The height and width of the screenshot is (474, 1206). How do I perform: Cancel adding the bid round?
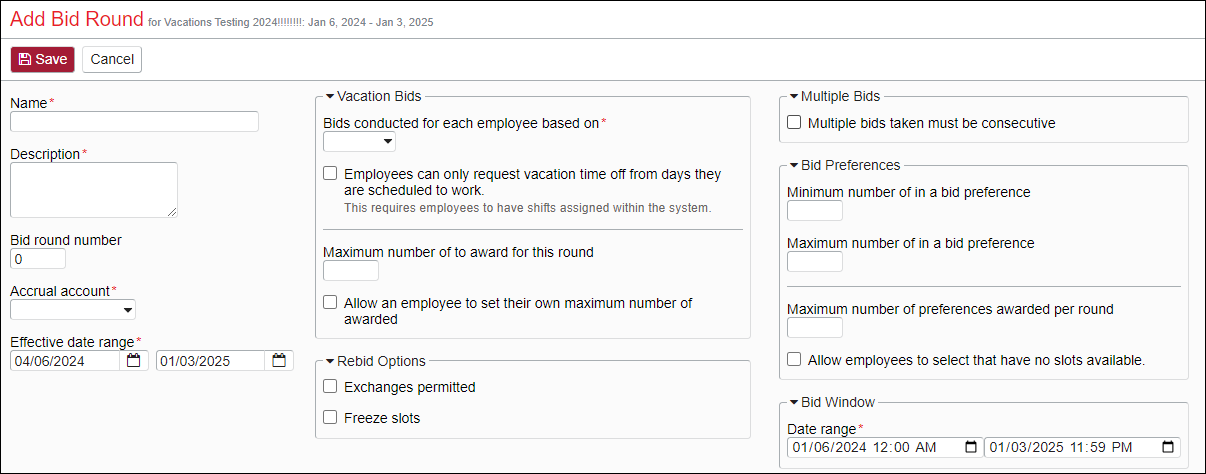[112, 59]
